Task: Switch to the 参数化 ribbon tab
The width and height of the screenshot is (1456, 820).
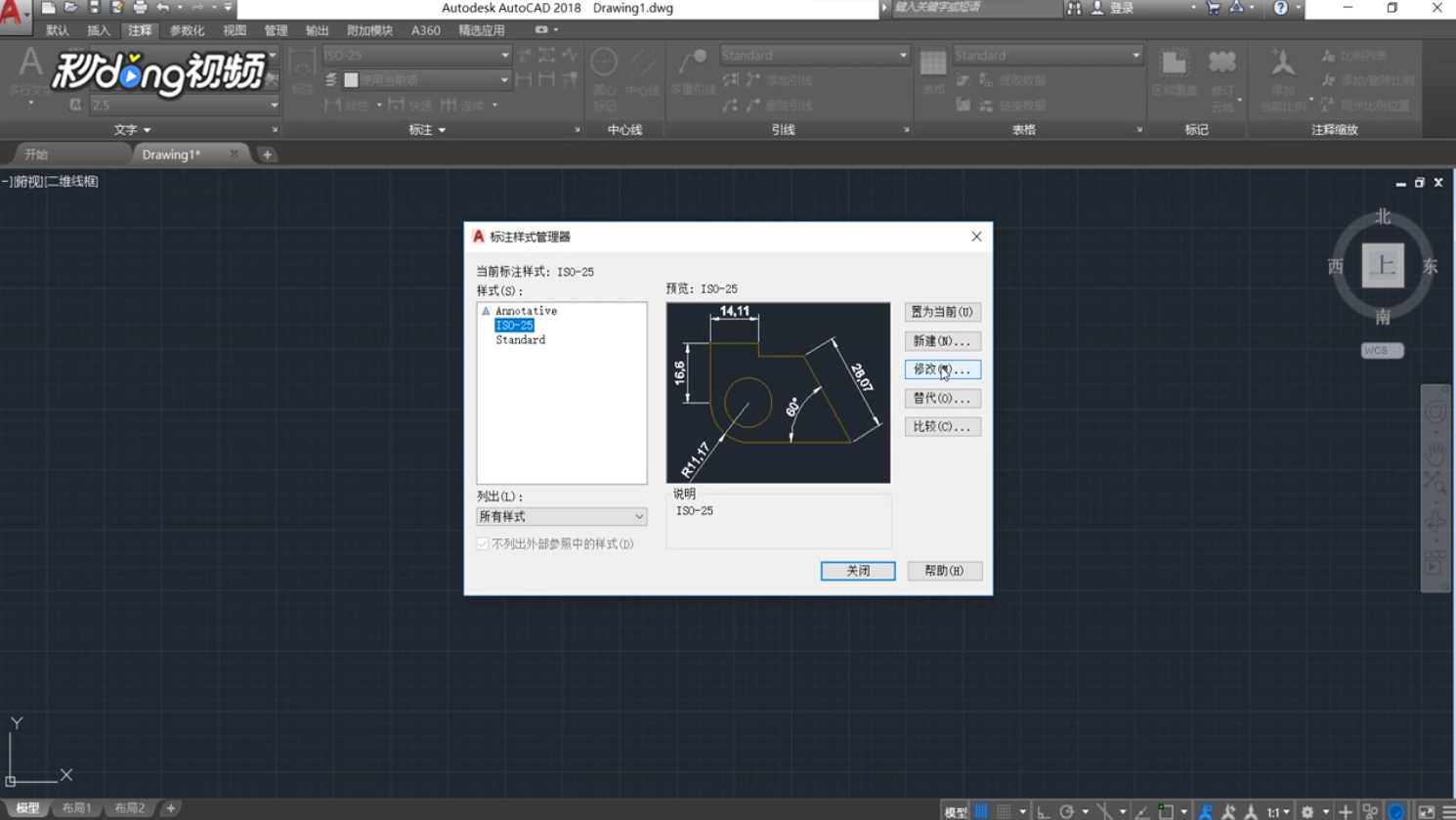Action: 187,30
